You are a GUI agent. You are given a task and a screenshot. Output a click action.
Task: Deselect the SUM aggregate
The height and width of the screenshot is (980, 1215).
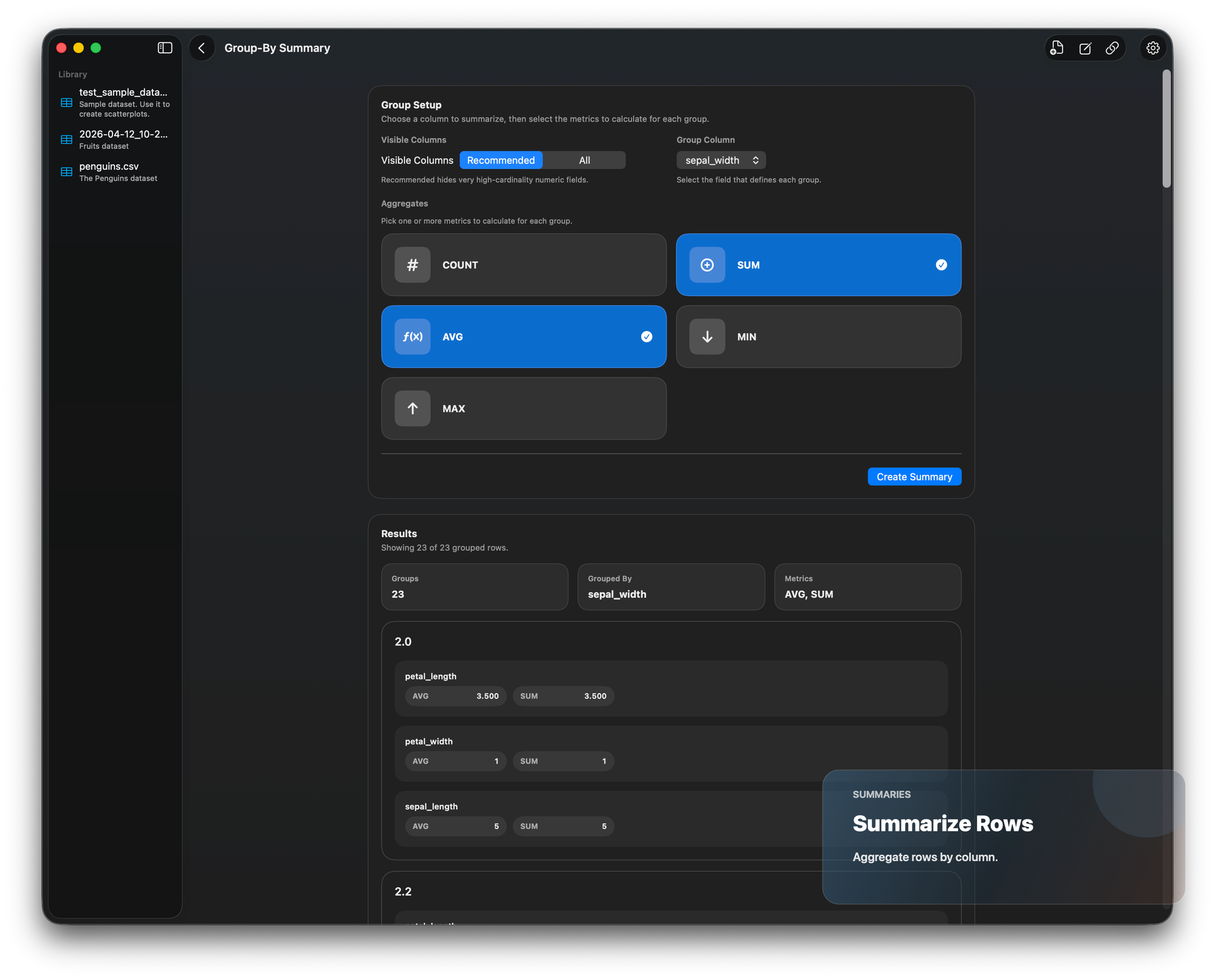click(x=818, y=265)
